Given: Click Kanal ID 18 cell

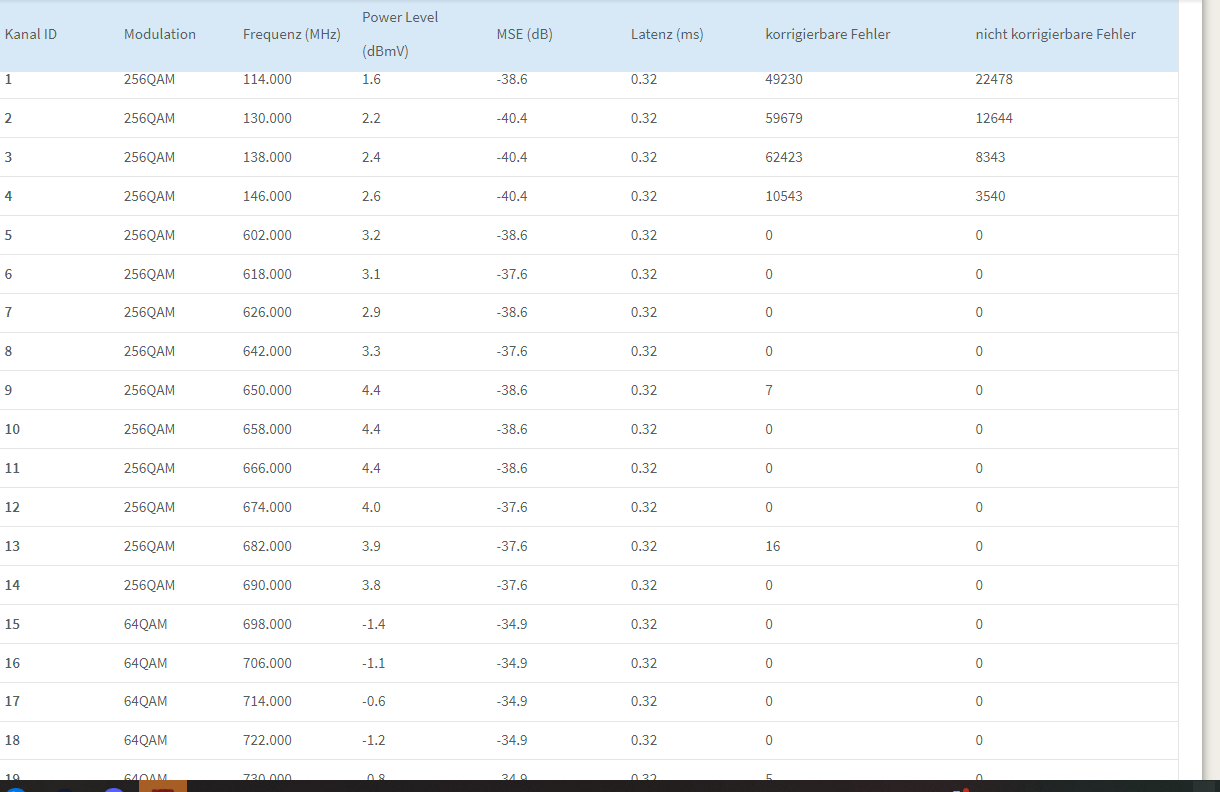Looking at the screenshot, I should 12,740.
